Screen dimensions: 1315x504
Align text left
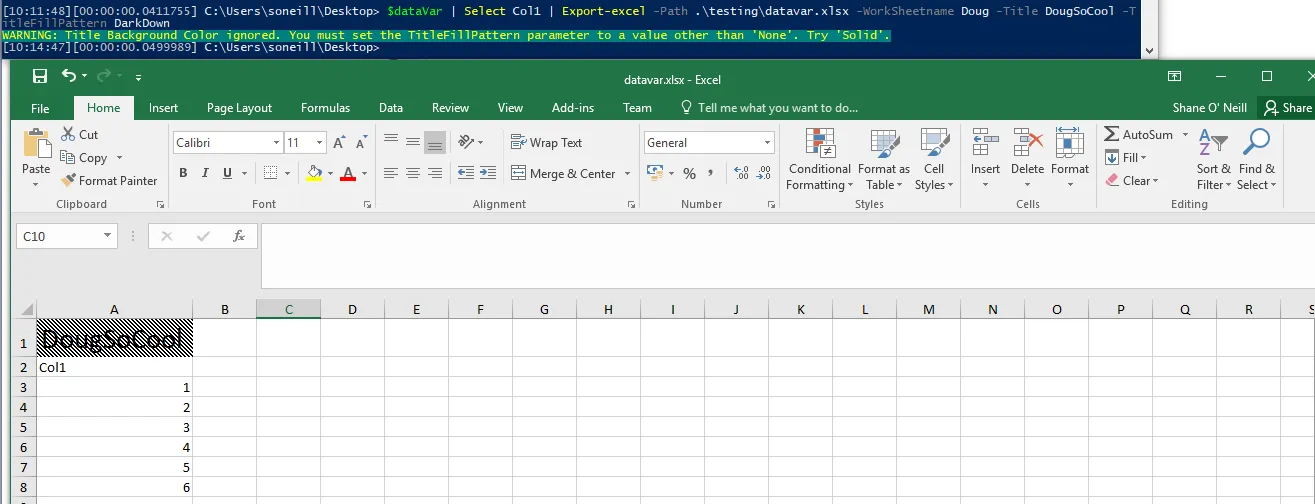[391, 173]
